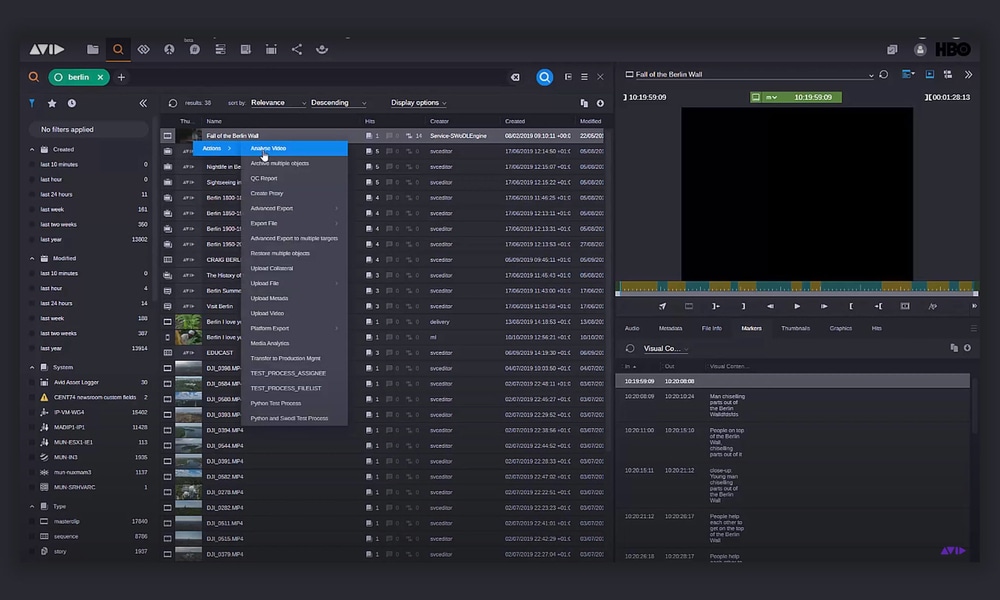Open the share icon in top toolbar
Image resolution: width=1000 pixels, height=600 pixels.
[x=297, y=49]
